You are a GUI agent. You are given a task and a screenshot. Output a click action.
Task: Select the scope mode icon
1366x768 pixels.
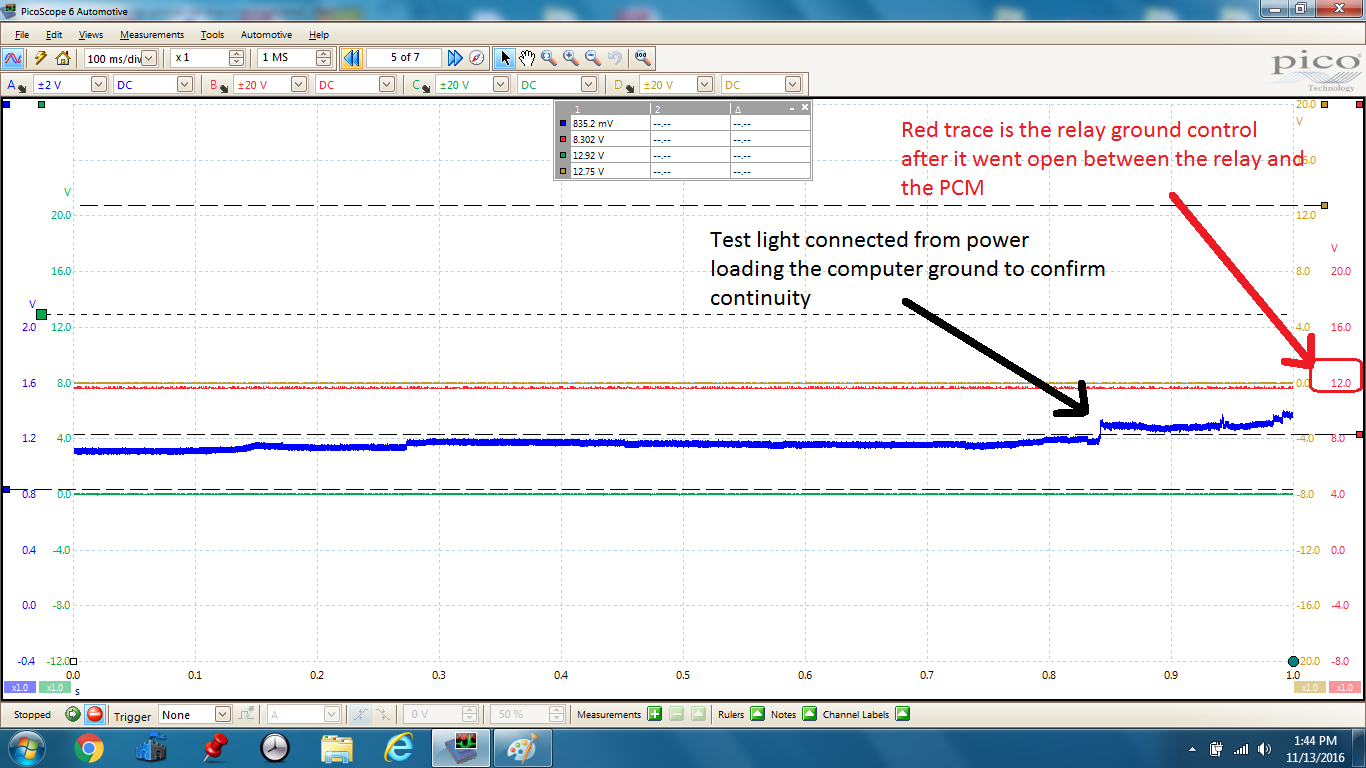pos(14,58)
